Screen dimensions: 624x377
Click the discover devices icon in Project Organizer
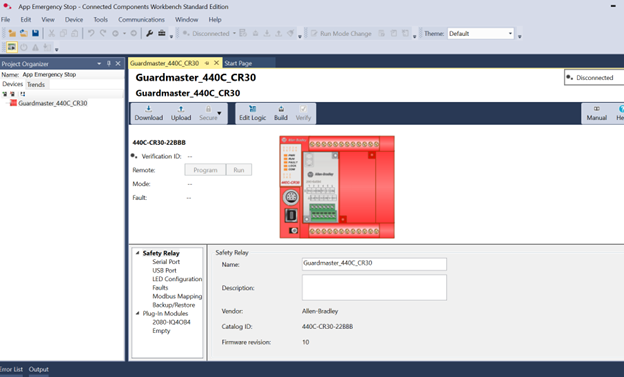point(23,94)
